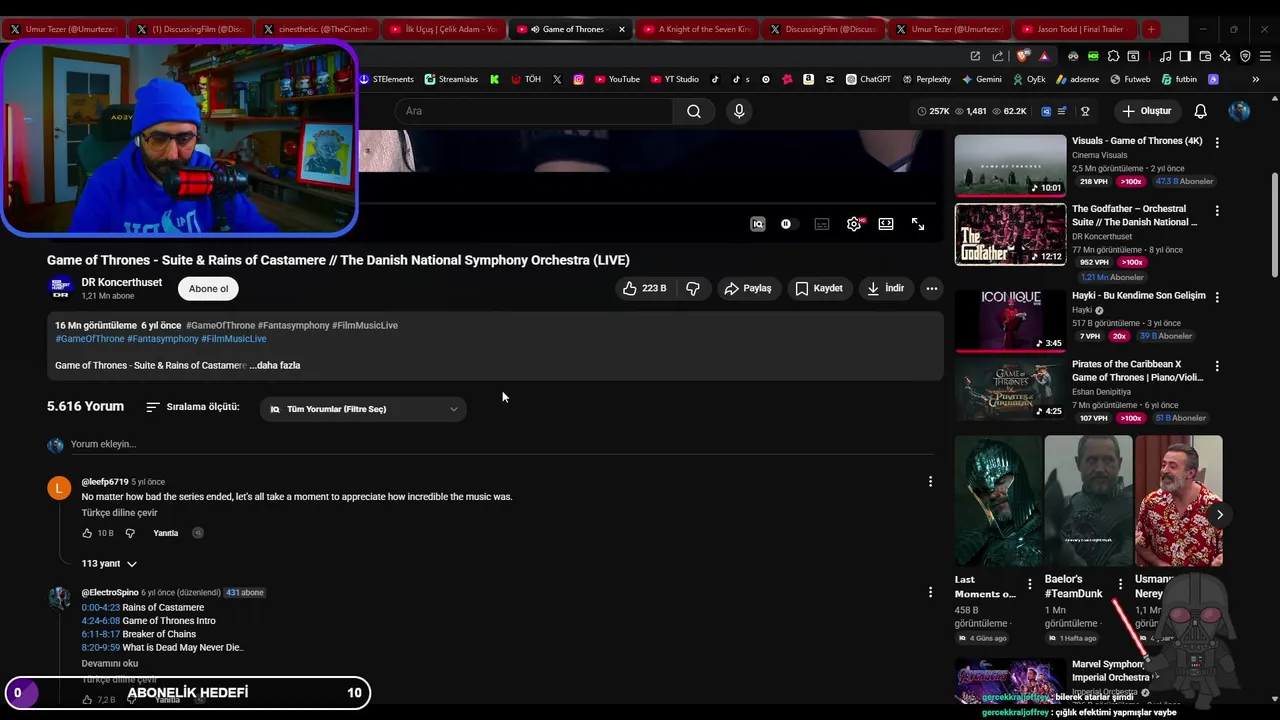Image resolution: width=1280 pixels, height=720 pixels.
Task: Open options for Pirates of the Caribbean video
Action: (x=1217, y=366)
